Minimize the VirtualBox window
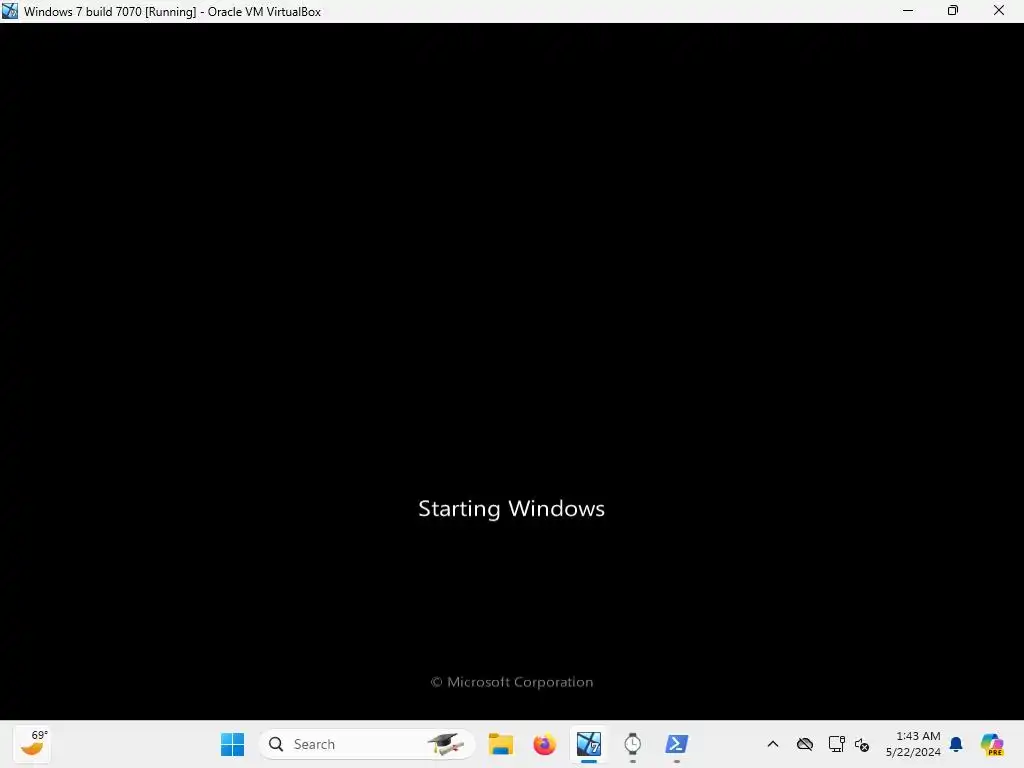 (908, 11)
